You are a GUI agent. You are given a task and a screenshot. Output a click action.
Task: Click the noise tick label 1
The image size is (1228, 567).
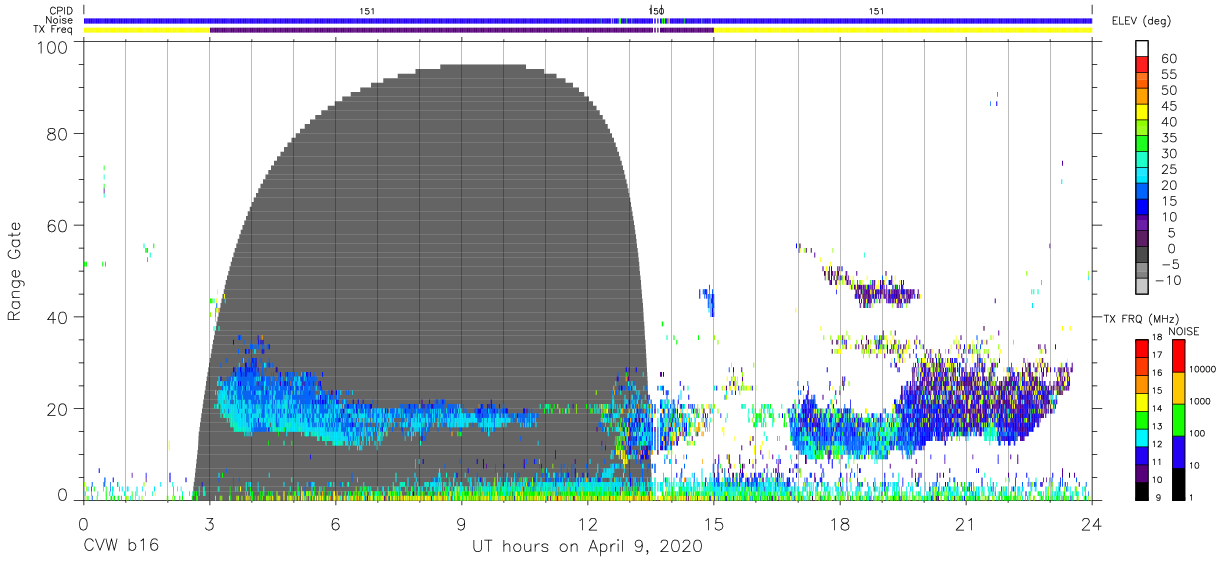1190,497
